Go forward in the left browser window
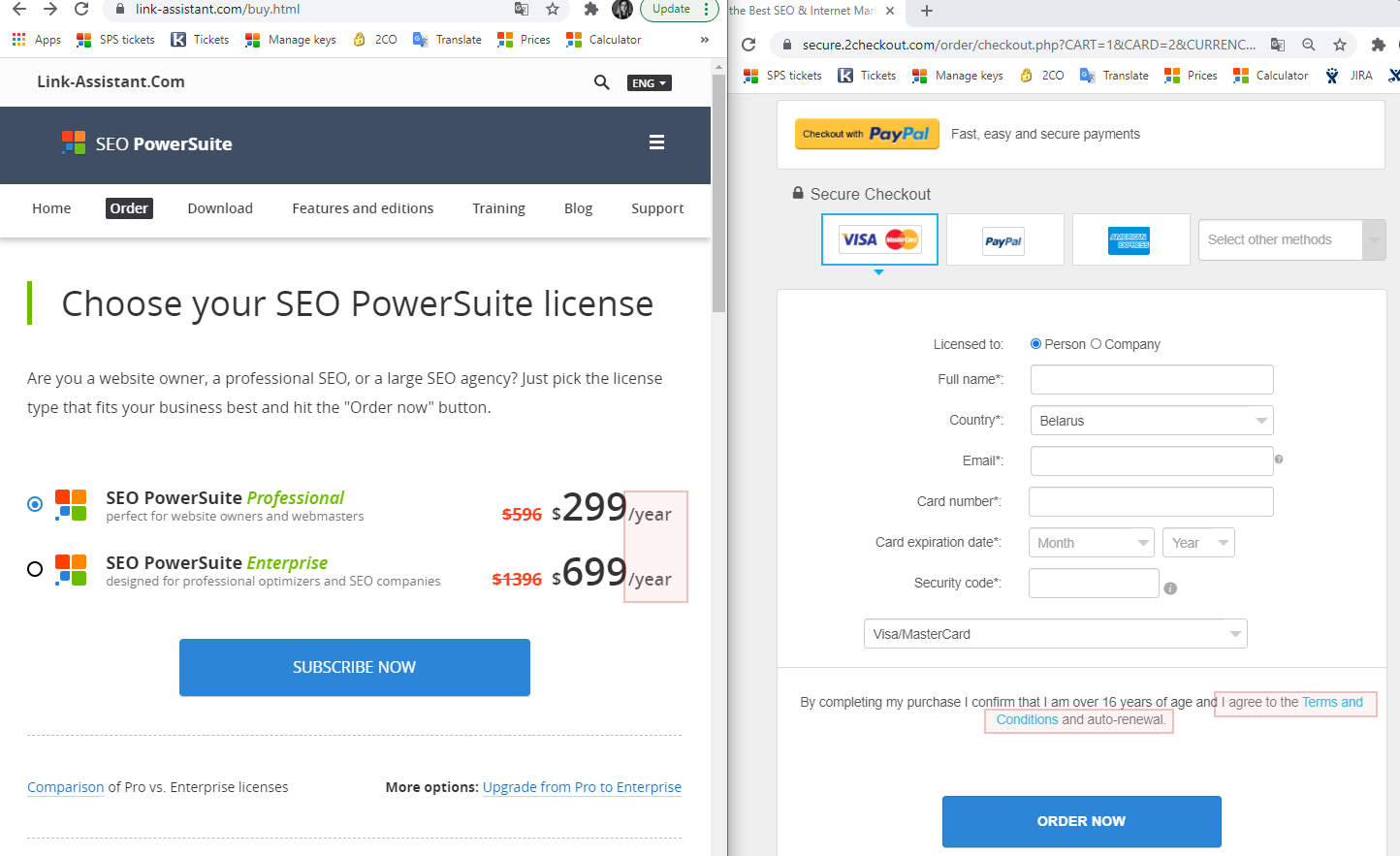Image resolution: width=1400 pixels, height=856 pixels. pos(50,9)
